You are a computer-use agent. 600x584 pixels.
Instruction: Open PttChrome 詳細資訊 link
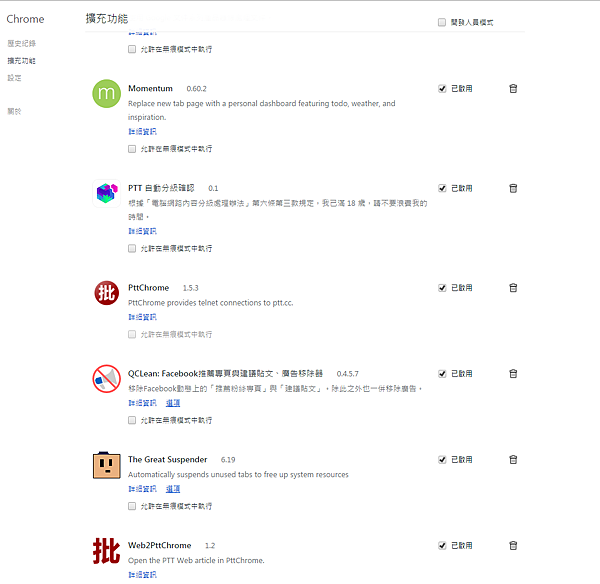click(x=142, y=317)
